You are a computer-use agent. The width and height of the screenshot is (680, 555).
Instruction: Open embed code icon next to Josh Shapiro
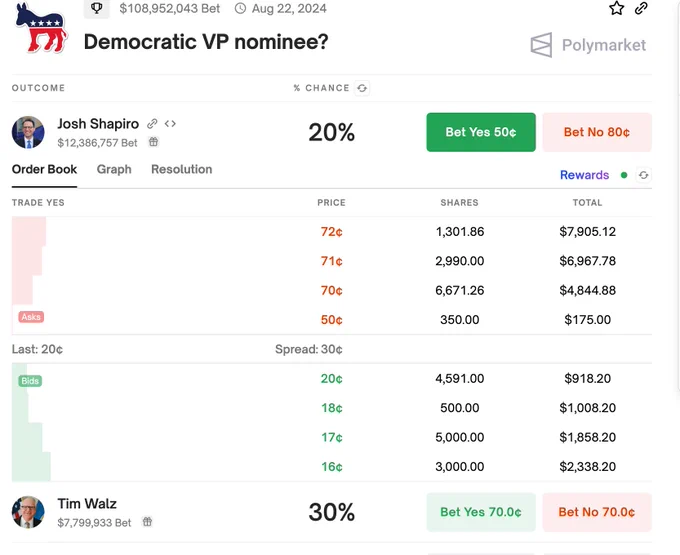pos(170,124)
